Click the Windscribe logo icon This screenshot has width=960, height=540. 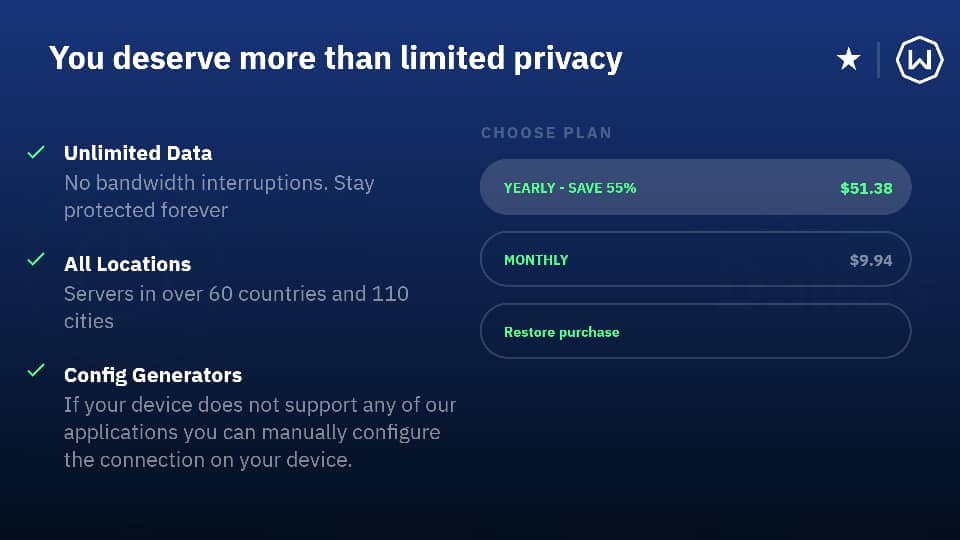tap(920, 60)
